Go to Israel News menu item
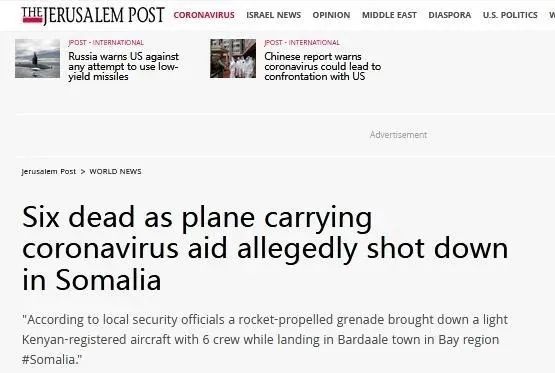This screenshot has width=555, height=373. [274, 15]
